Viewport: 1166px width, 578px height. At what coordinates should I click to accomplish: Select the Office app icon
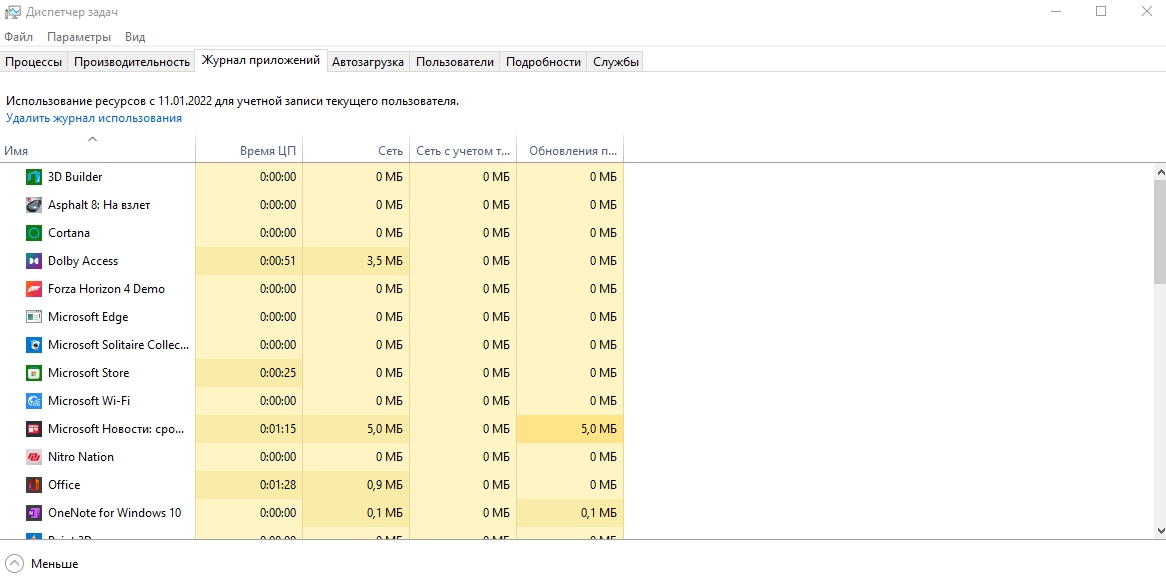(x=34, y=485)
